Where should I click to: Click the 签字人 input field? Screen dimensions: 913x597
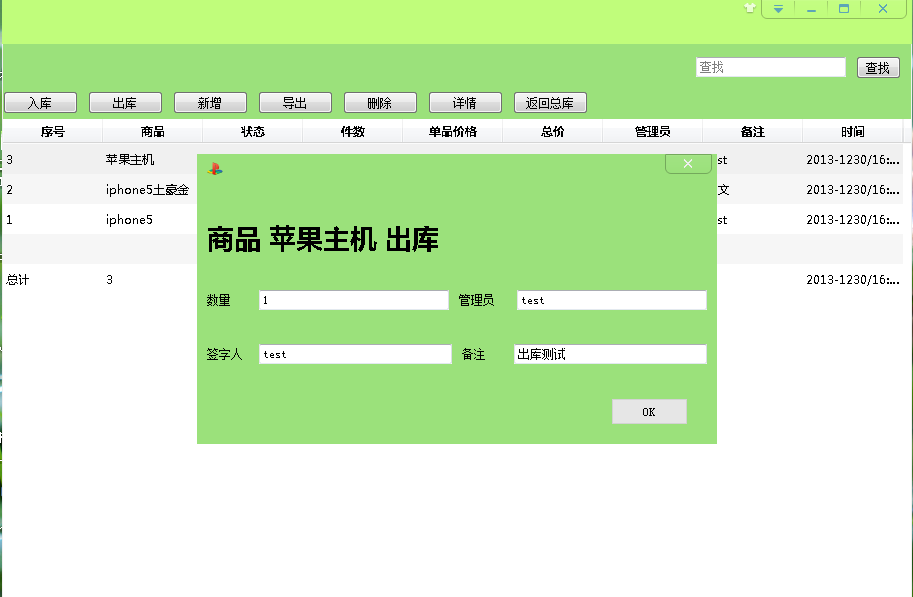355,354
